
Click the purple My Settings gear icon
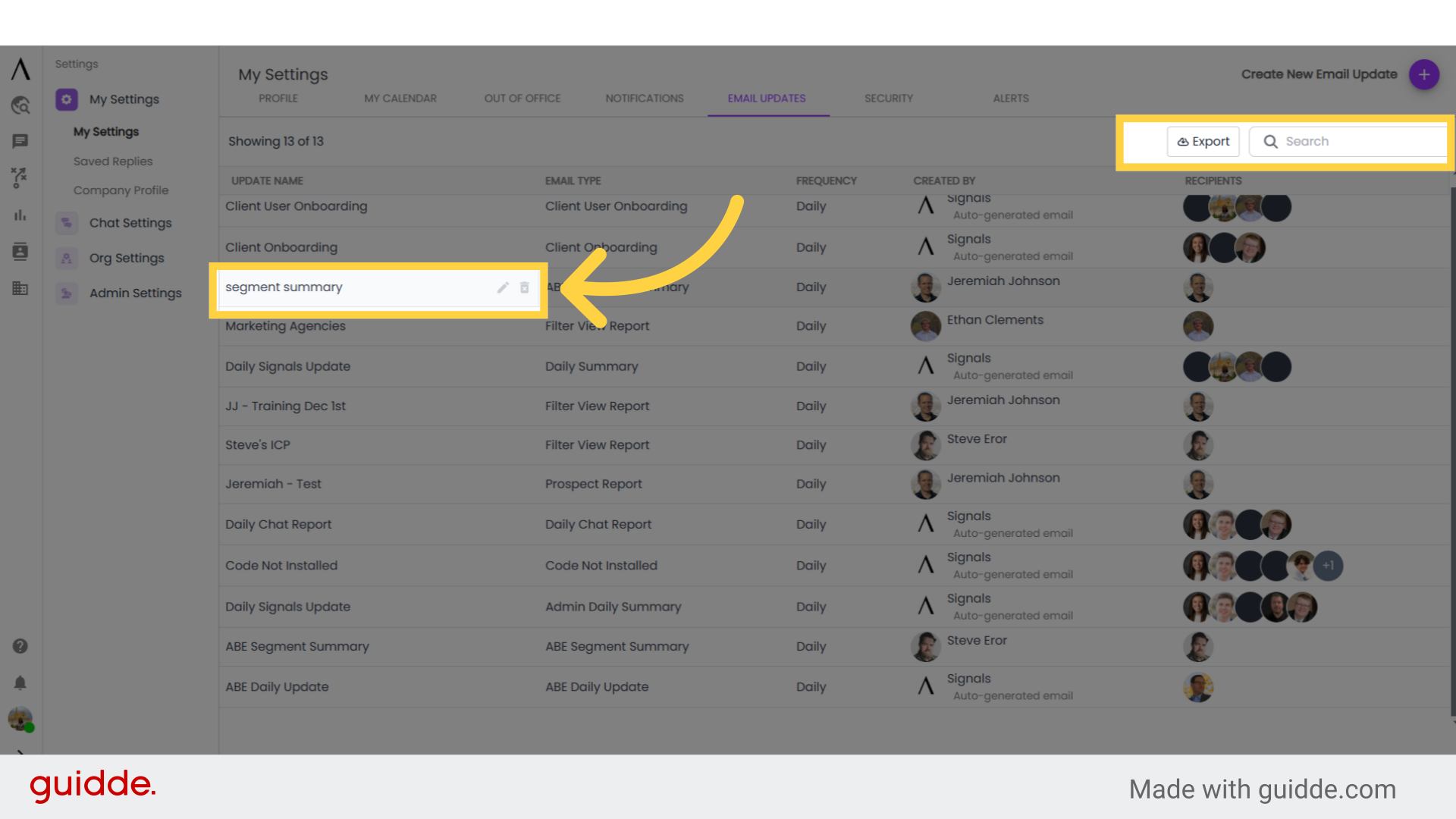(67, 99)
